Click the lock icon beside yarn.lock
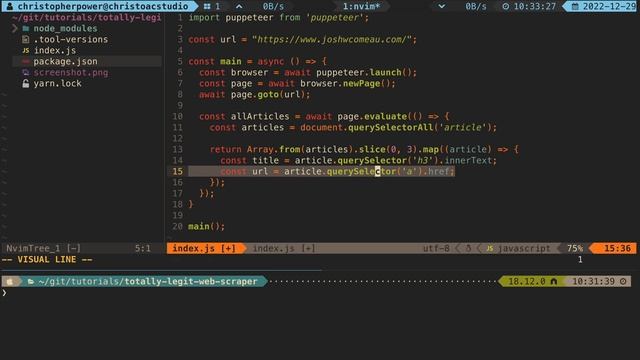 26,84
